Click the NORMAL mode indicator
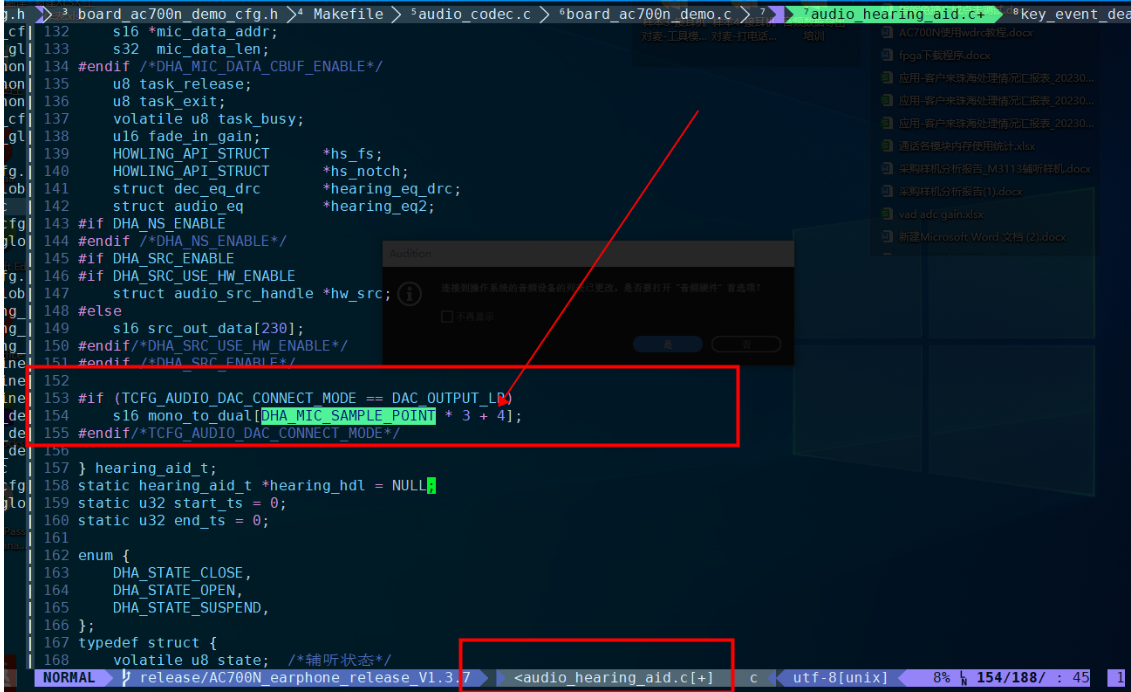The height and width of the screenshot is (692, 1131). (x=69, y=678)
